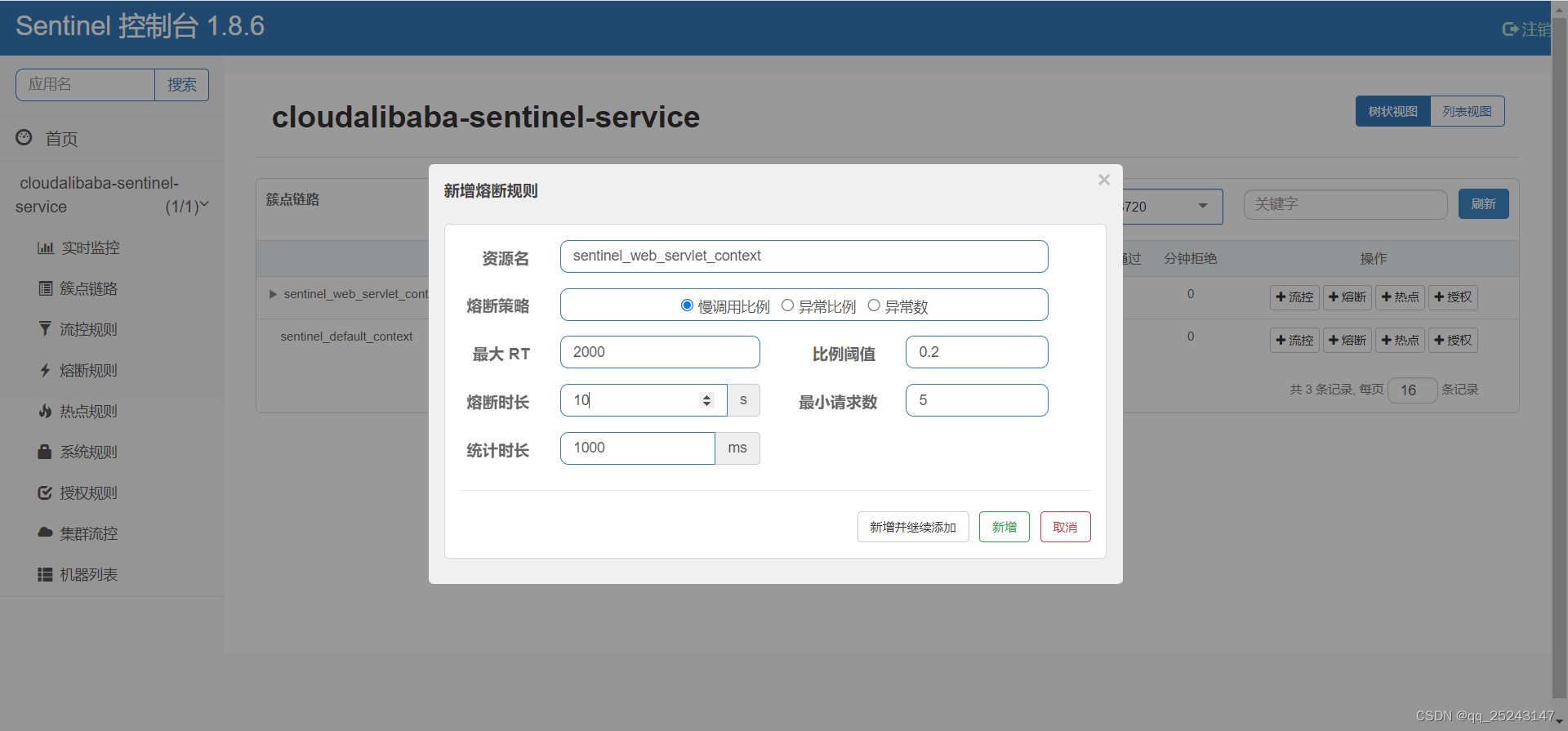The height and width of the screenshot is (731, 1568).
Task: Click the logout icon in header
Action: (1510, 29)
